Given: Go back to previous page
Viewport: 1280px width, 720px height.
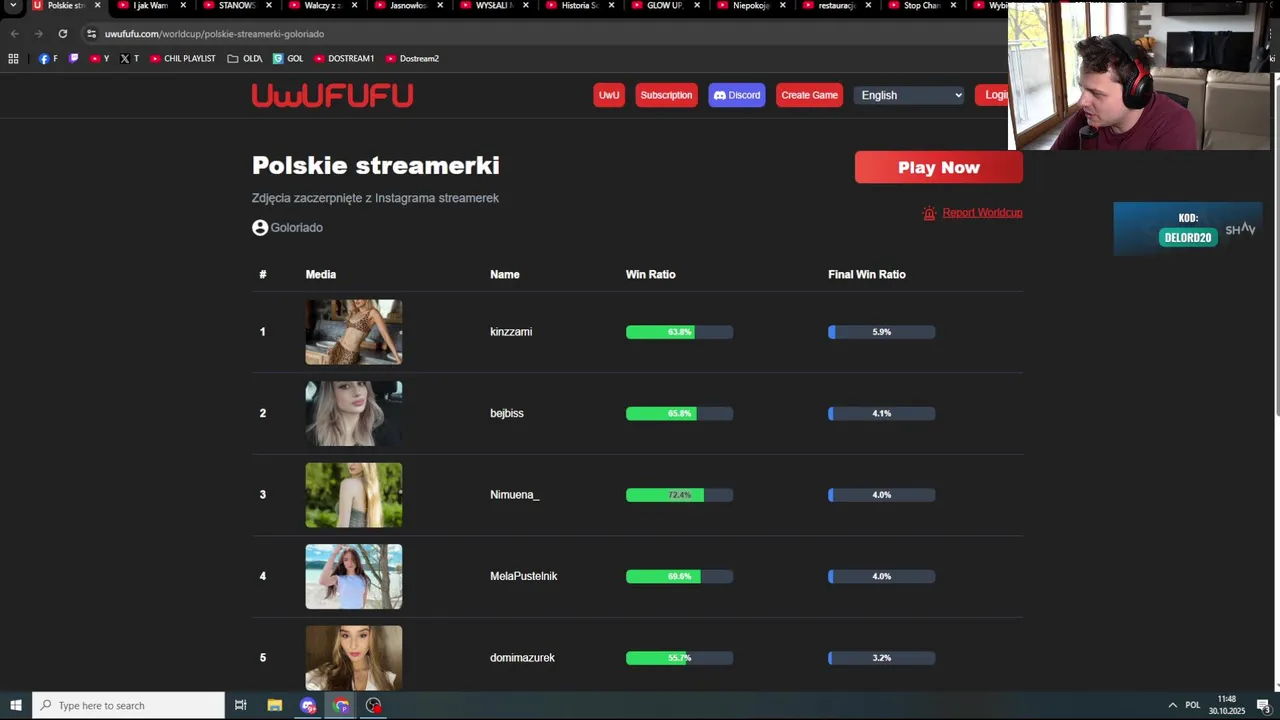Looking at the screenshot, I should pyautogui.click(x=14, y=34).
